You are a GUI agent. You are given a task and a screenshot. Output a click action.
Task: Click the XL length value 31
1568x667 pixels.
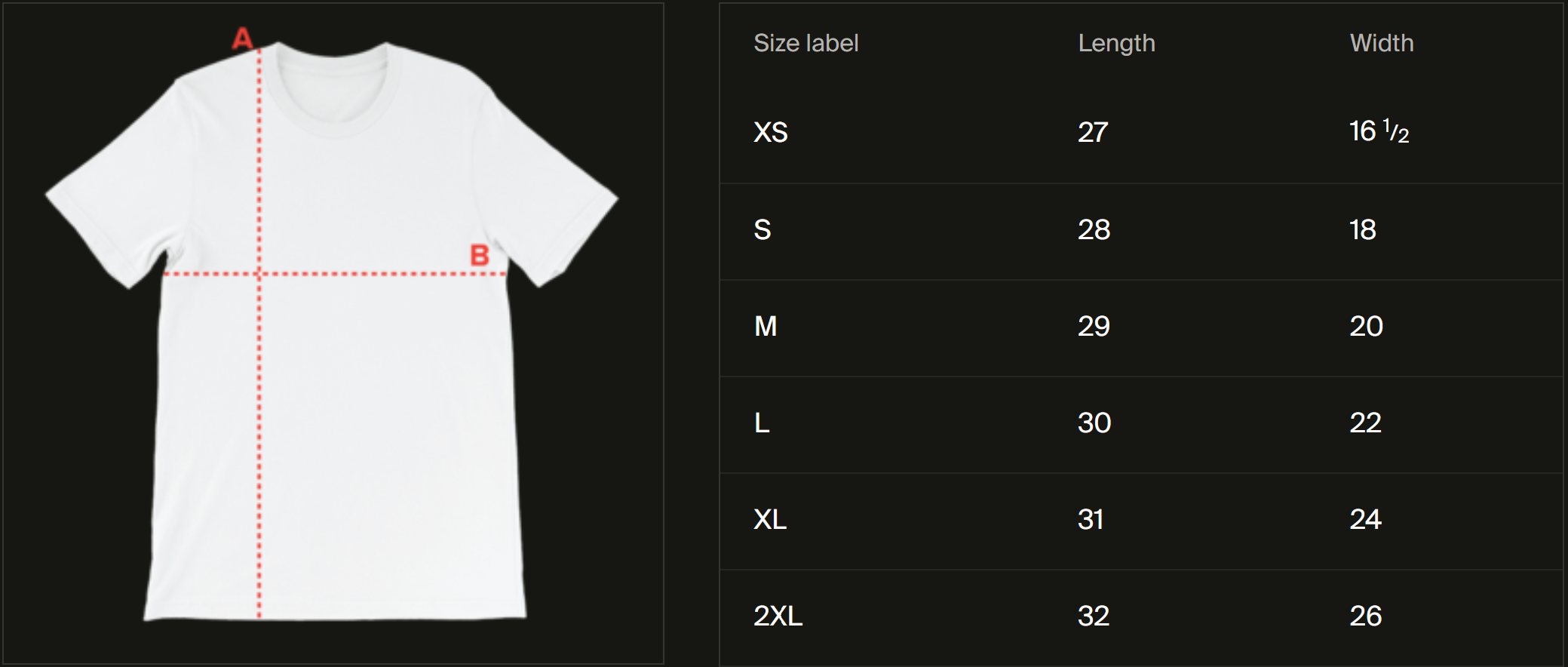coord(1091,519)
